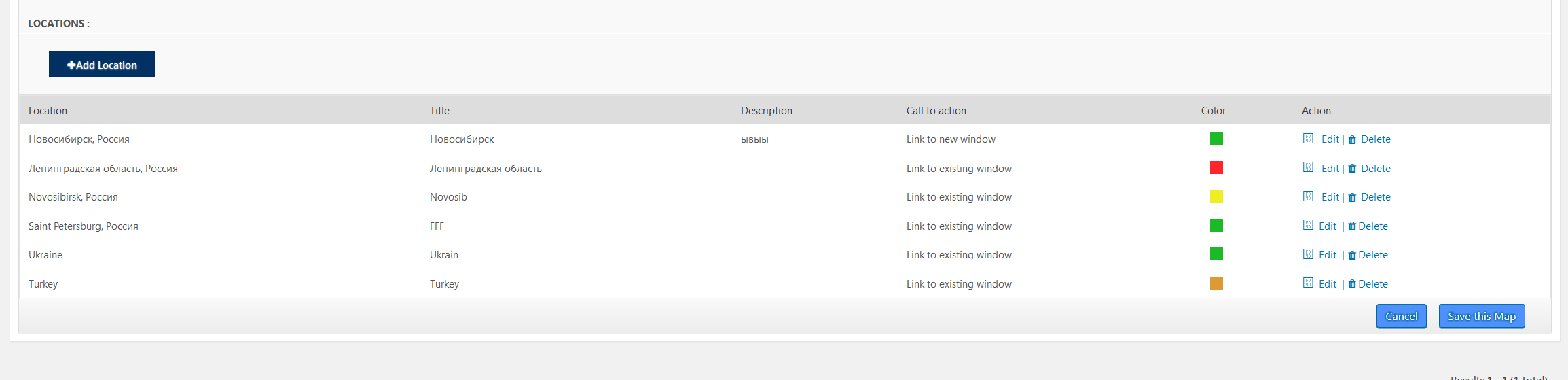Click the orange color swatch for Turkey
Viewport: 1568px width, 380px height.
pyautogui.click(x=1216, y=283)
